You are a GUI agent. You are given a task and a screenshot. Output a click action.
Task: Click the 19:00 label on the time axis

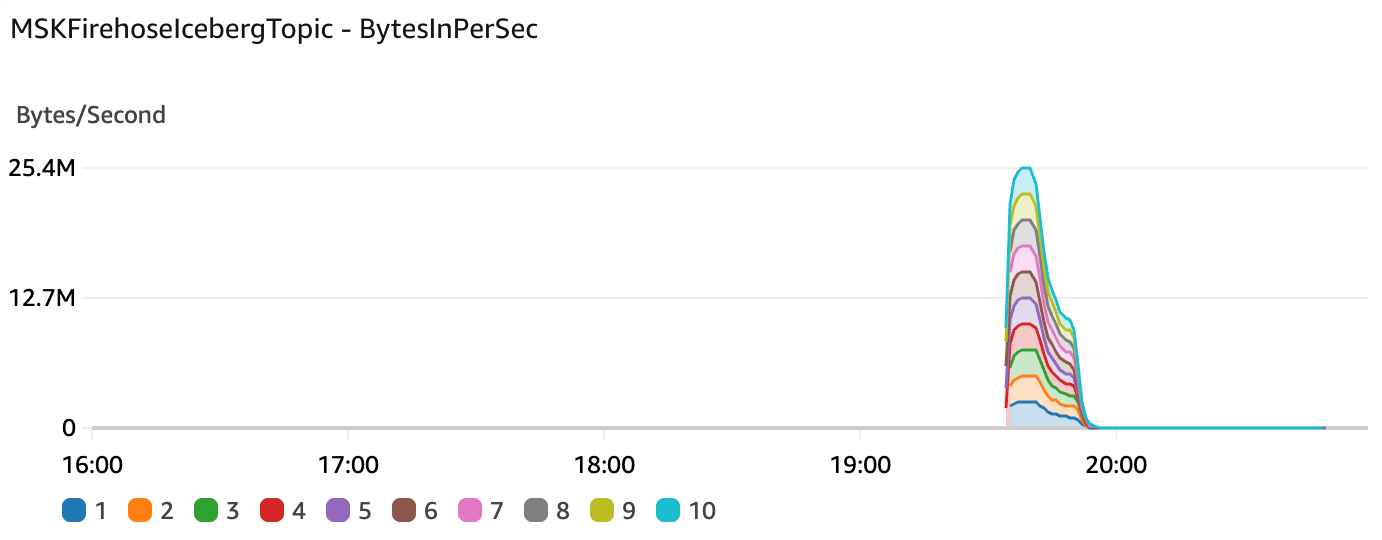pyautogui.click(x=860, y=465)
